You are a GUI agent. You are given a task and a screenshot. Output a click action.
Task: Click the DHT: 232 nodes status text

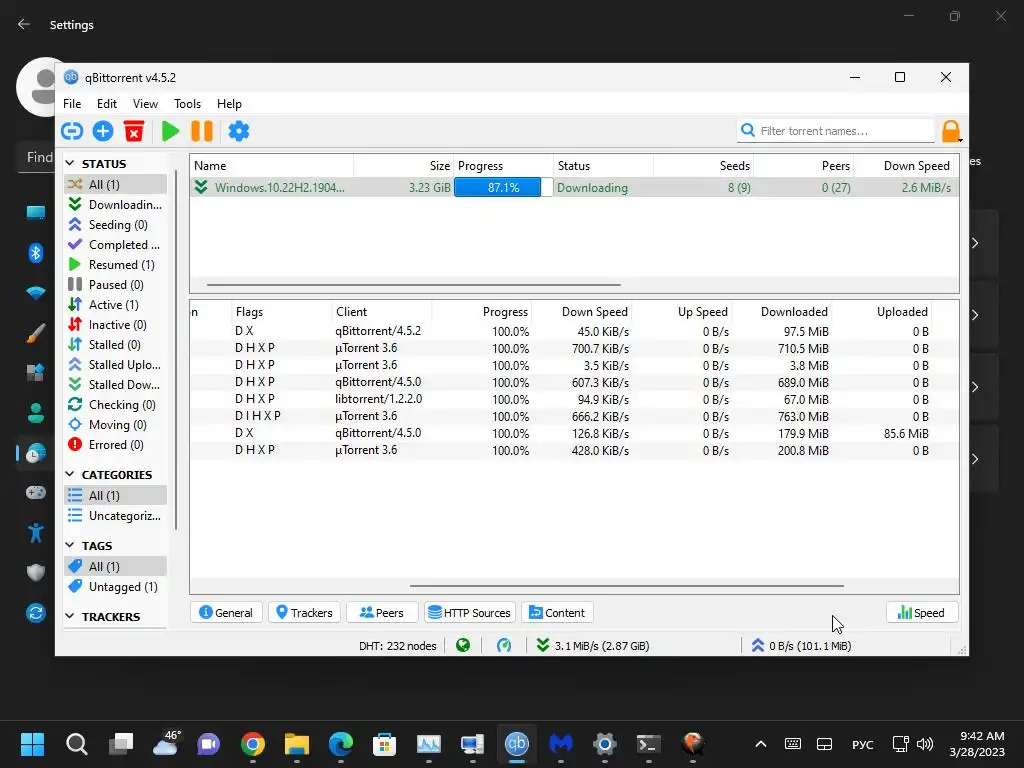(x=397, y=646)
